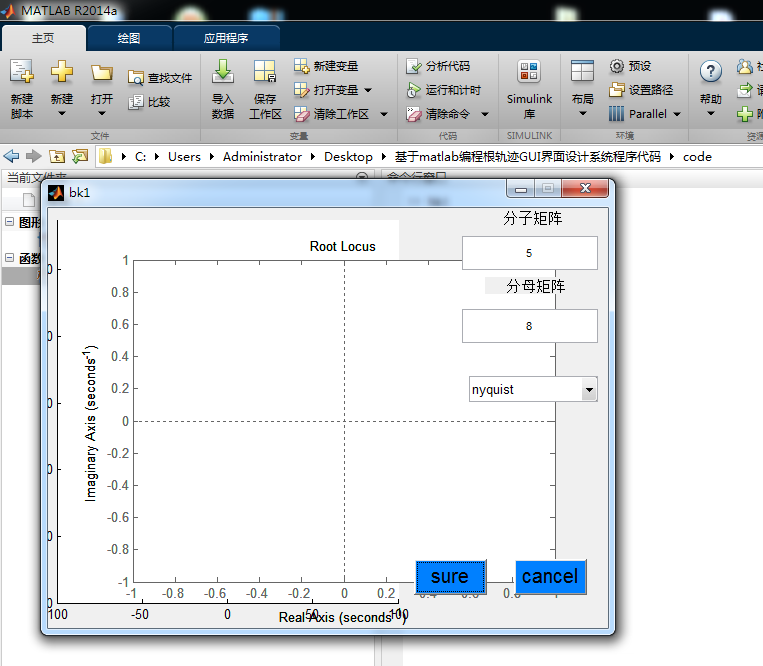
Task: Expand the 打开 dropdown arrow
Action: [102, 114]
